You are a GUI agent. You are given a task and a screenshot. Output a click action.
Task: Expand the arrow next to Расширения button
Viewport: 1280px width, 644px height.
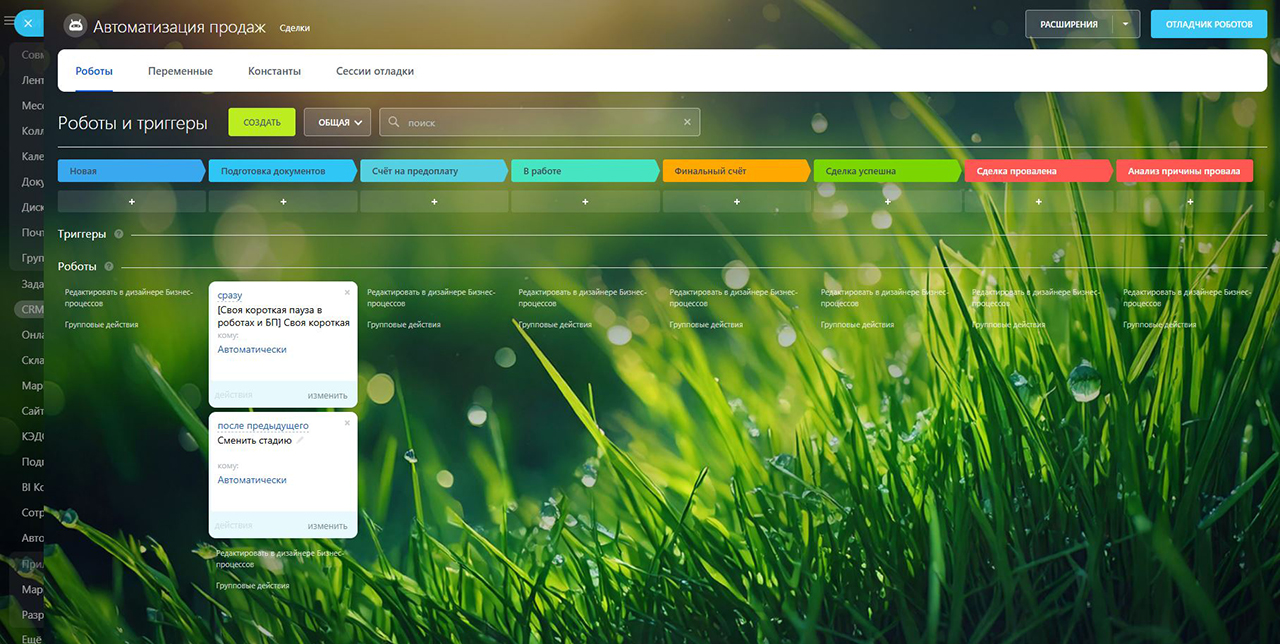(1126, 24)
